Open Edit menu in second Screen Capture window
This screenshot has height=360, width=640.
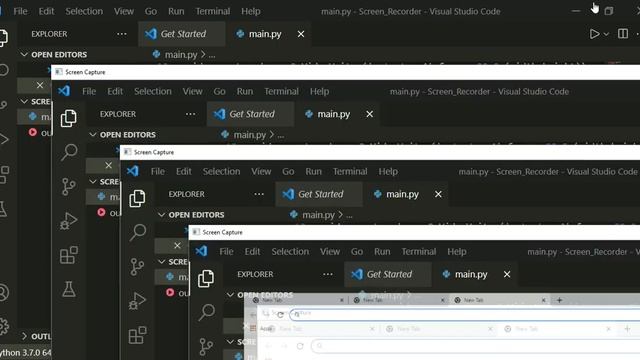pyautogui.click(x=184, y=171)
